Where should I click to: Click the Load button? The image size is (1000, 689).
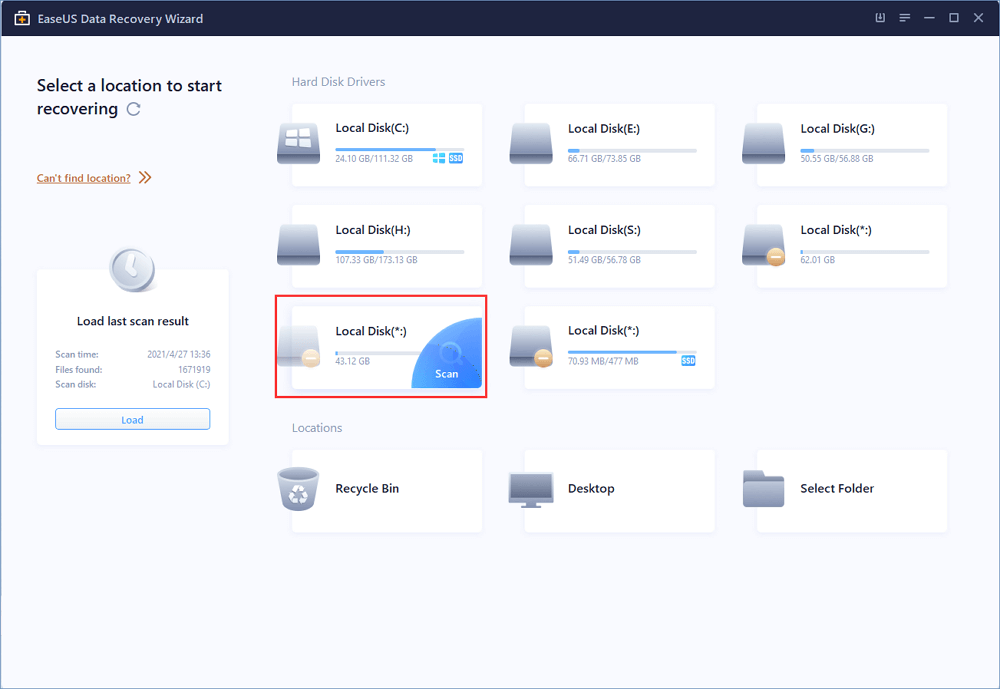coord(133,419)
